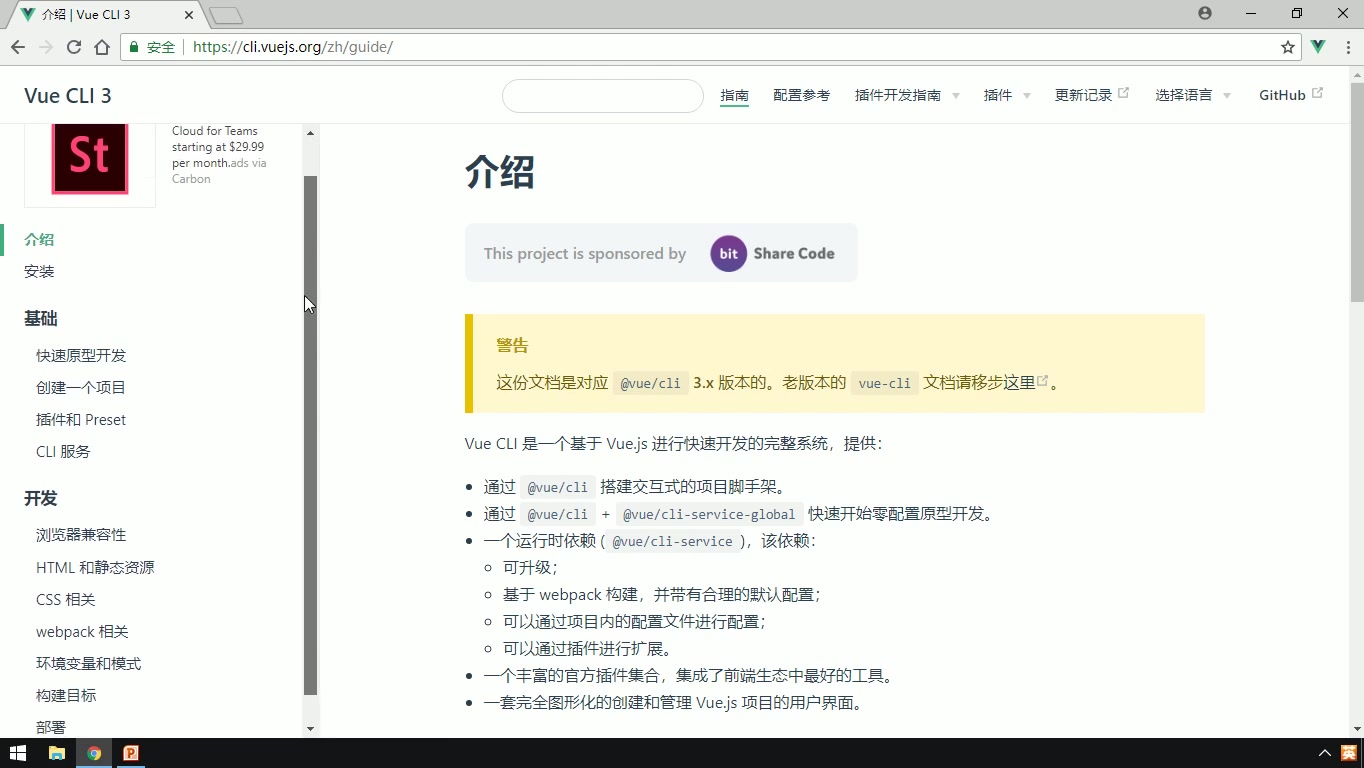Click the secure lock icon in address bar
1364x768 pixels.
[134, 47]
